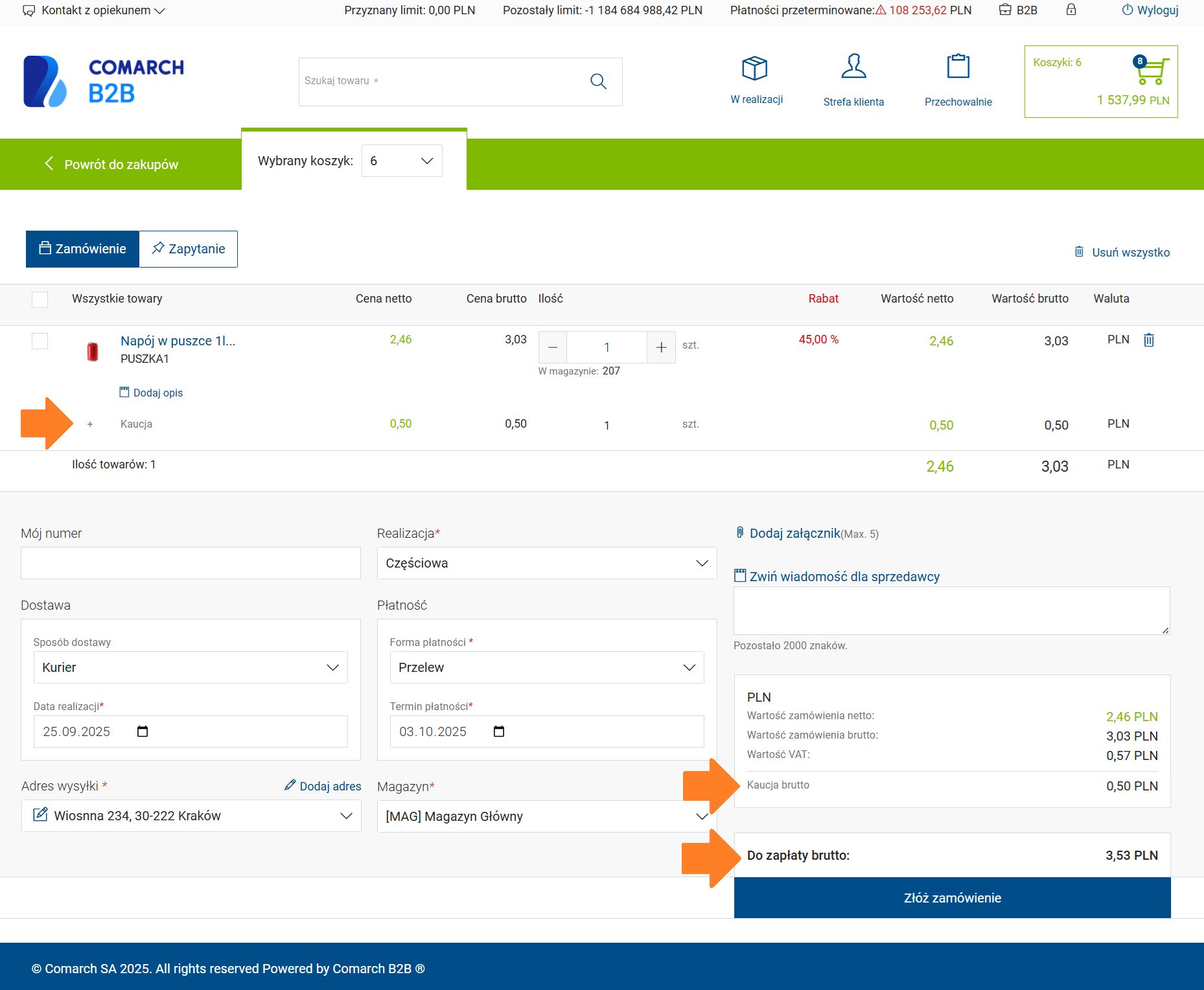
Task: Click the Mój numer input field
Action: [191, 563]
